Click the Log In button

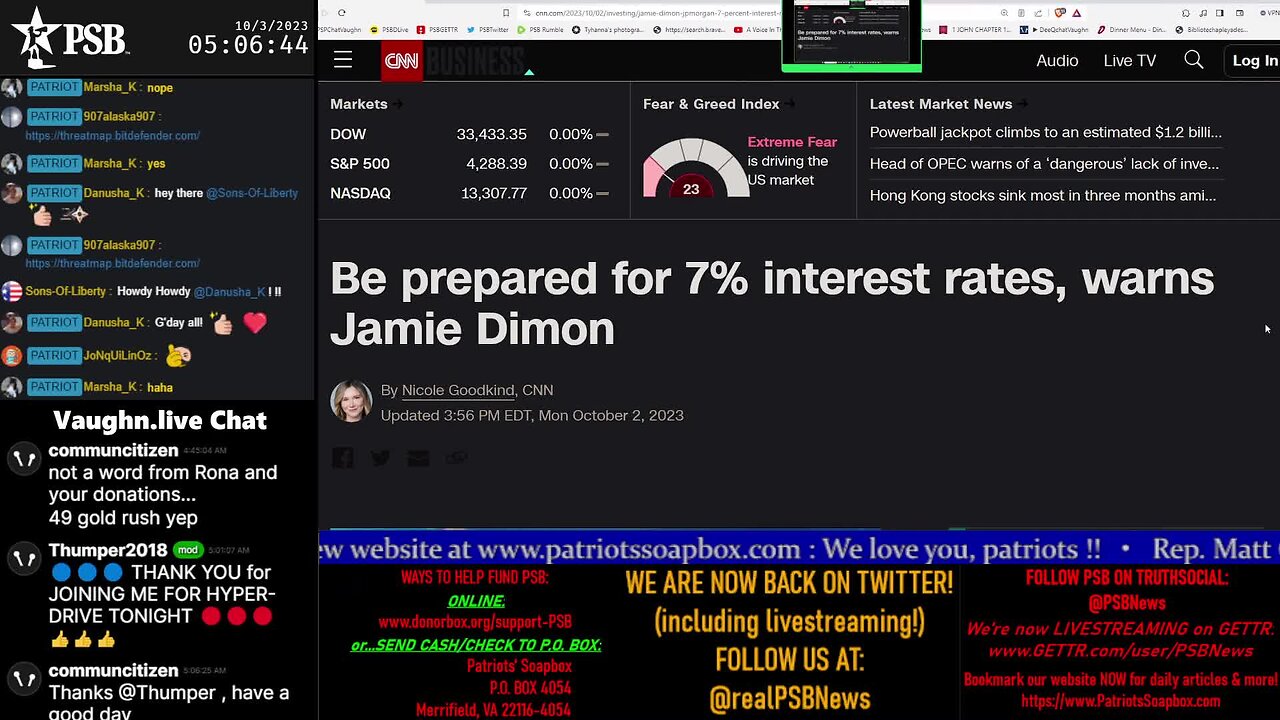click(x=1254, y=61)
